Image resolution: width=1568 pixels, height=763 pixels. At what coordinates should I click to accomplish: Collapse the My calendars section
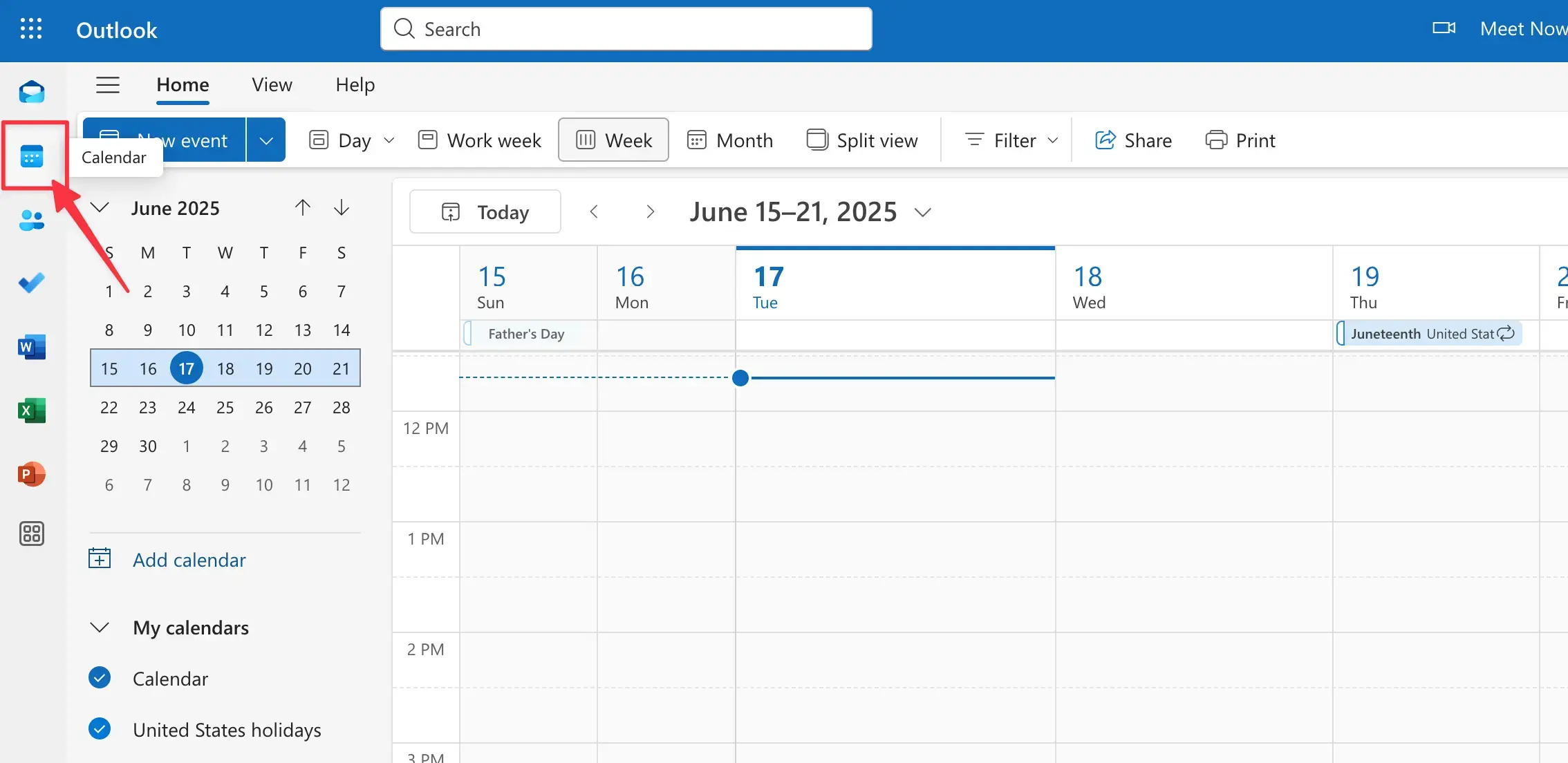point(100,628)
